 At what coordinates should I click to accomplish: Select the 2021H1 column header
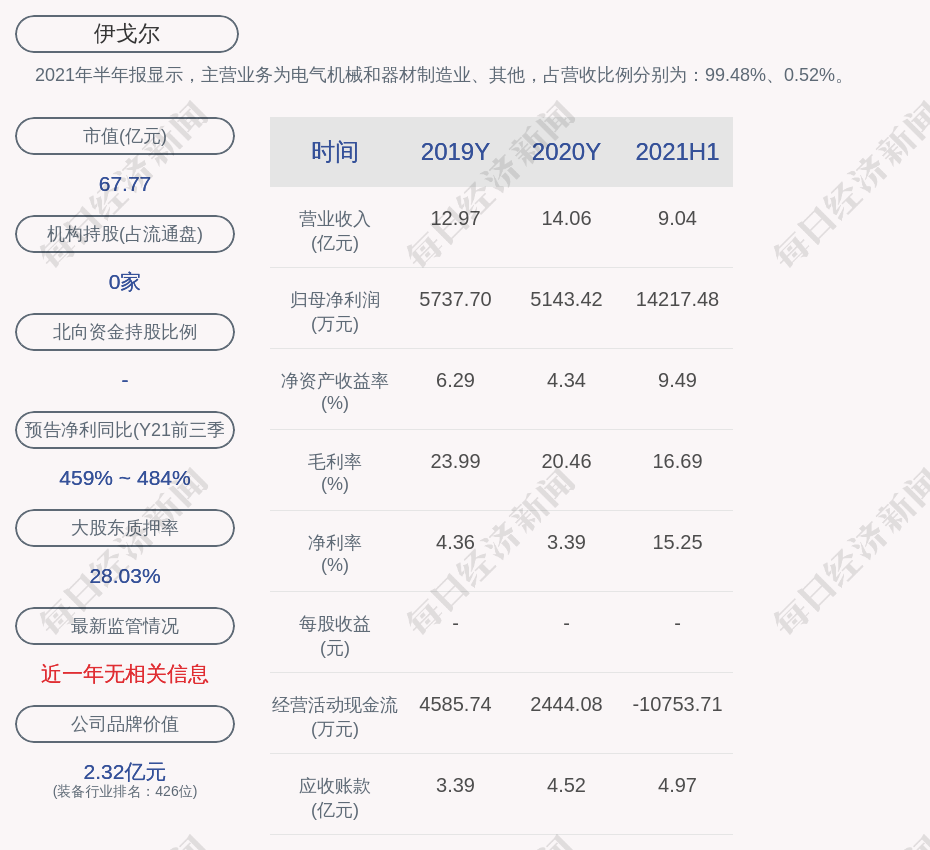coord(677,152)
